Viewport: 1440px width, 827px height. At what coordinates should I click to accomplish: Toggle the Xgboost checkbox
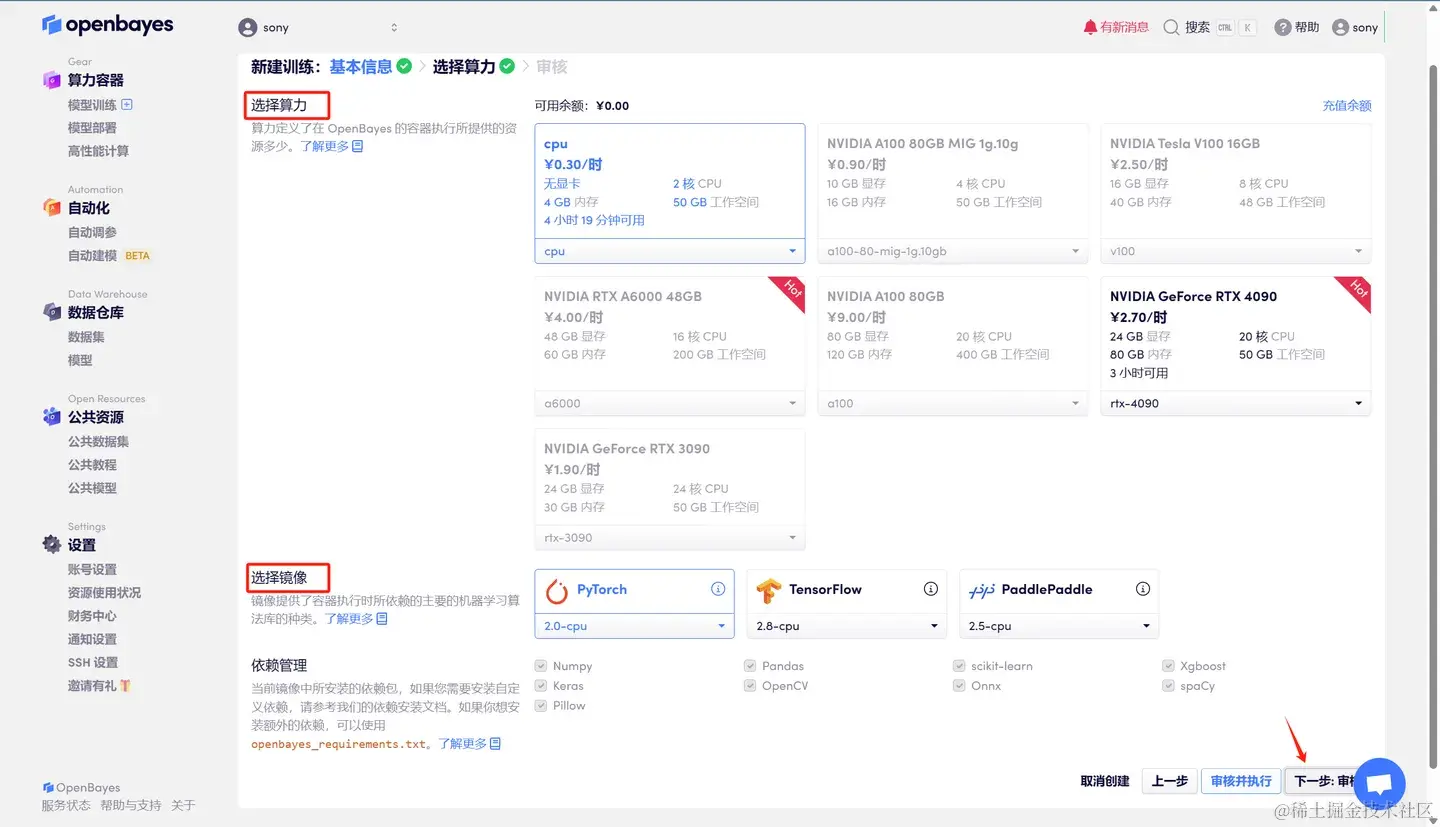tap(1168, 666)
